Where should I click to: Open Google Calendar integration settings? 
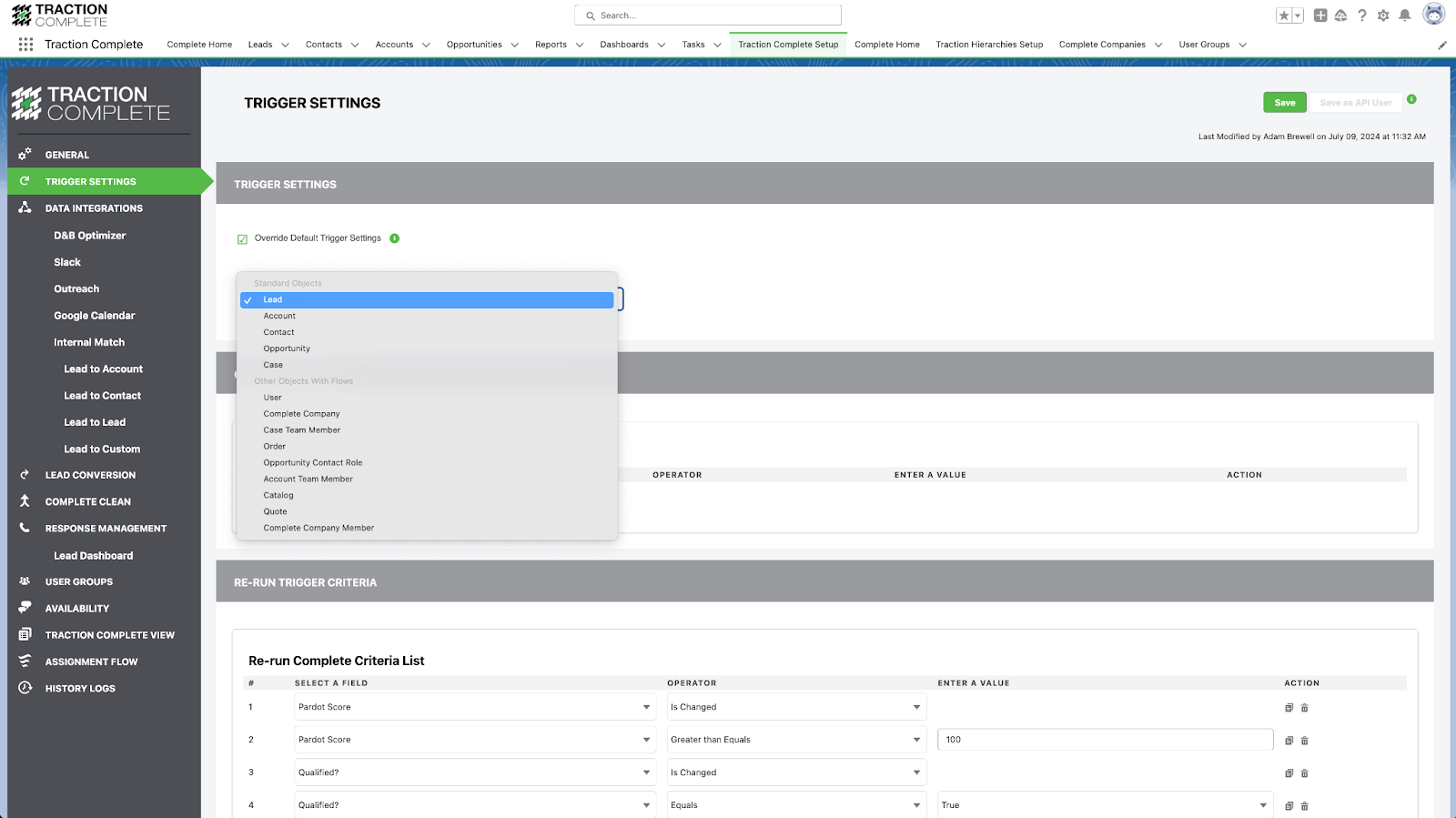point(95,316)
